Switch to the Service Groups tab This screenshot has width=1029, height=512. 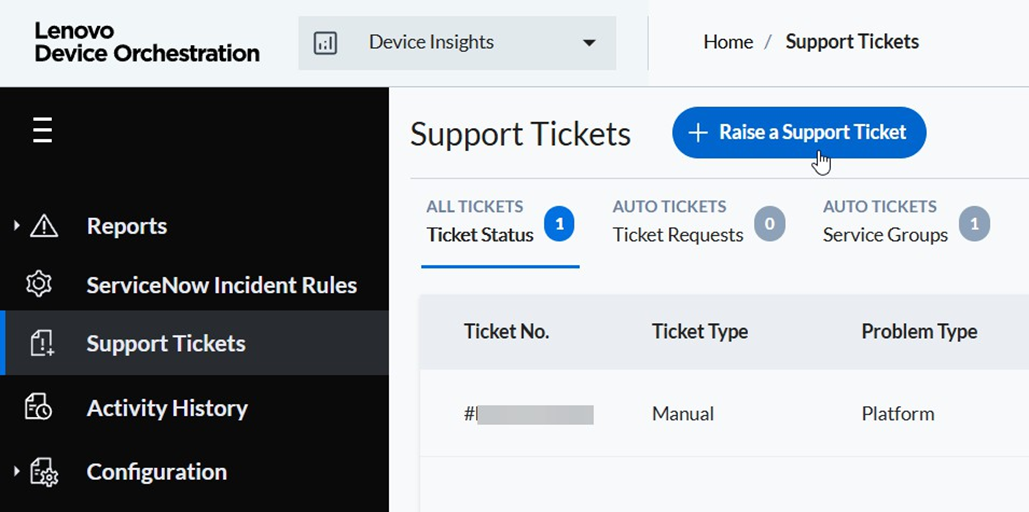pyautogui.click(x=885, y=222)
